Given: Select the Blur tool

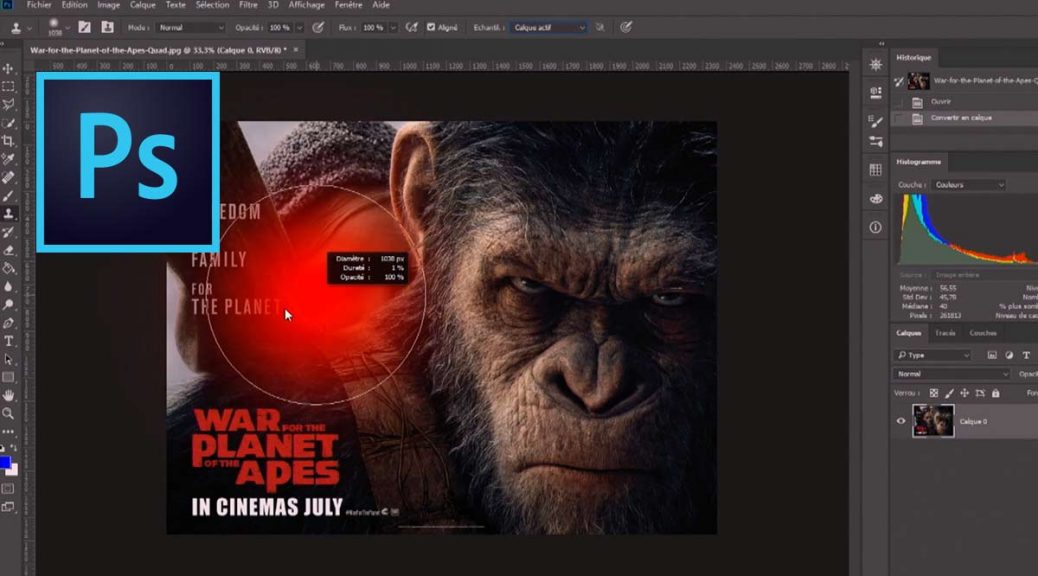Looking at the screenshot, I should [8, 287].
